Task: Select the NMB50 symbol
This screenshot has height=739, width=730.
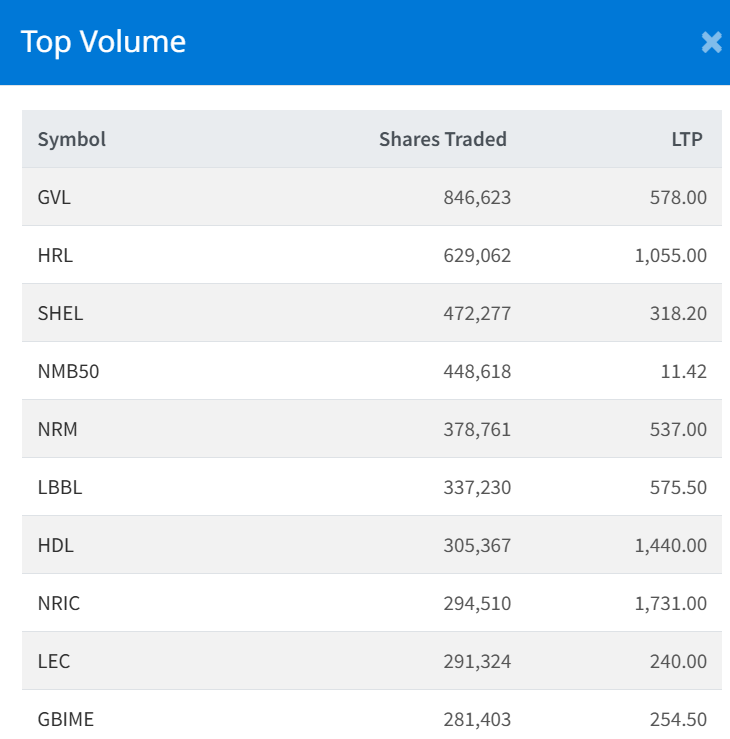Action: pyautogui.click(x=68, y=371)
